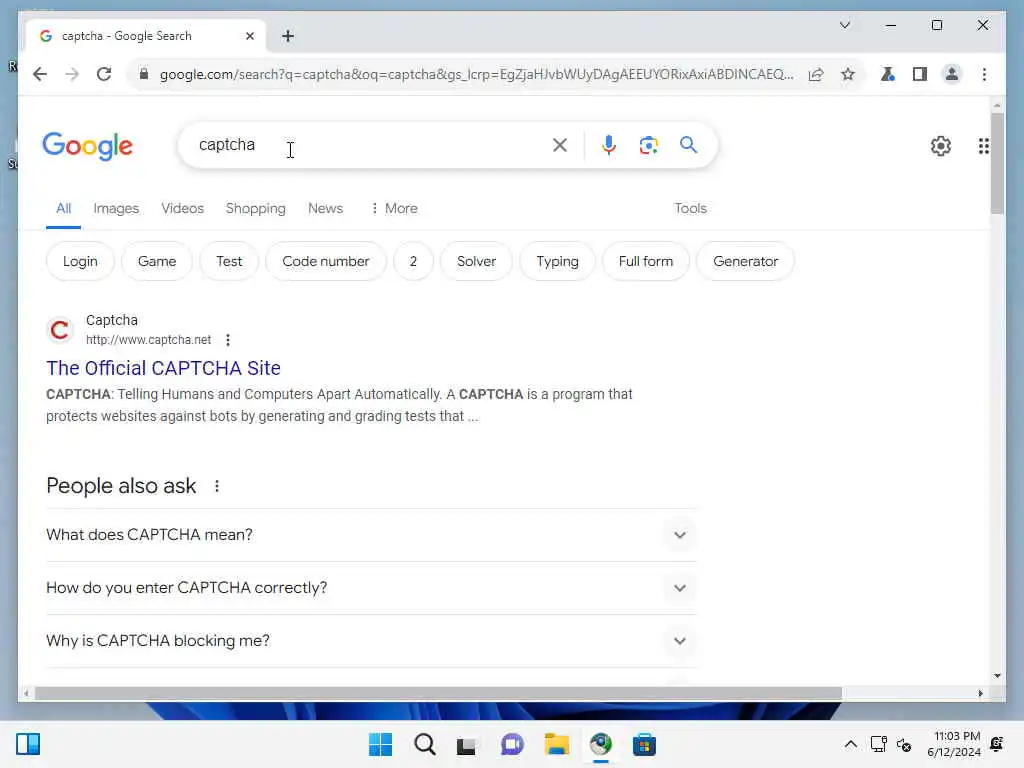Open Task View on the taskbar

468,744
